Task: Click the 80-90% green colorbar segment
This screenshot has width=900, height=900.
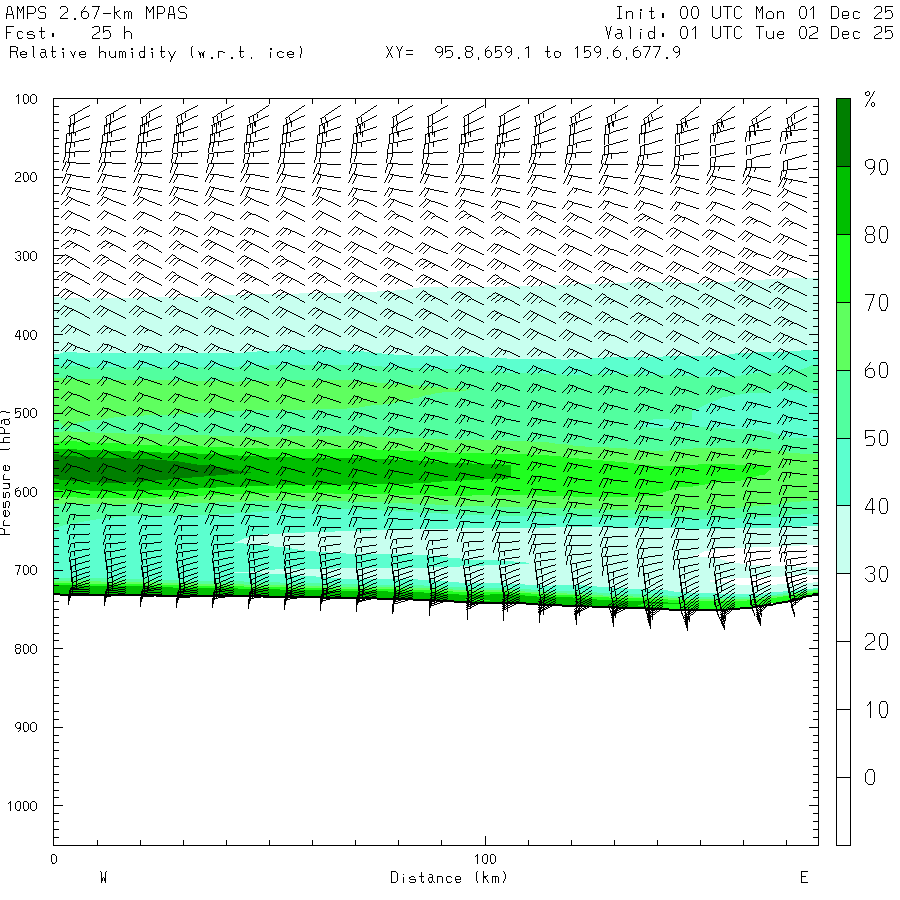Action: pyautogui.click(x=843, y=200)
